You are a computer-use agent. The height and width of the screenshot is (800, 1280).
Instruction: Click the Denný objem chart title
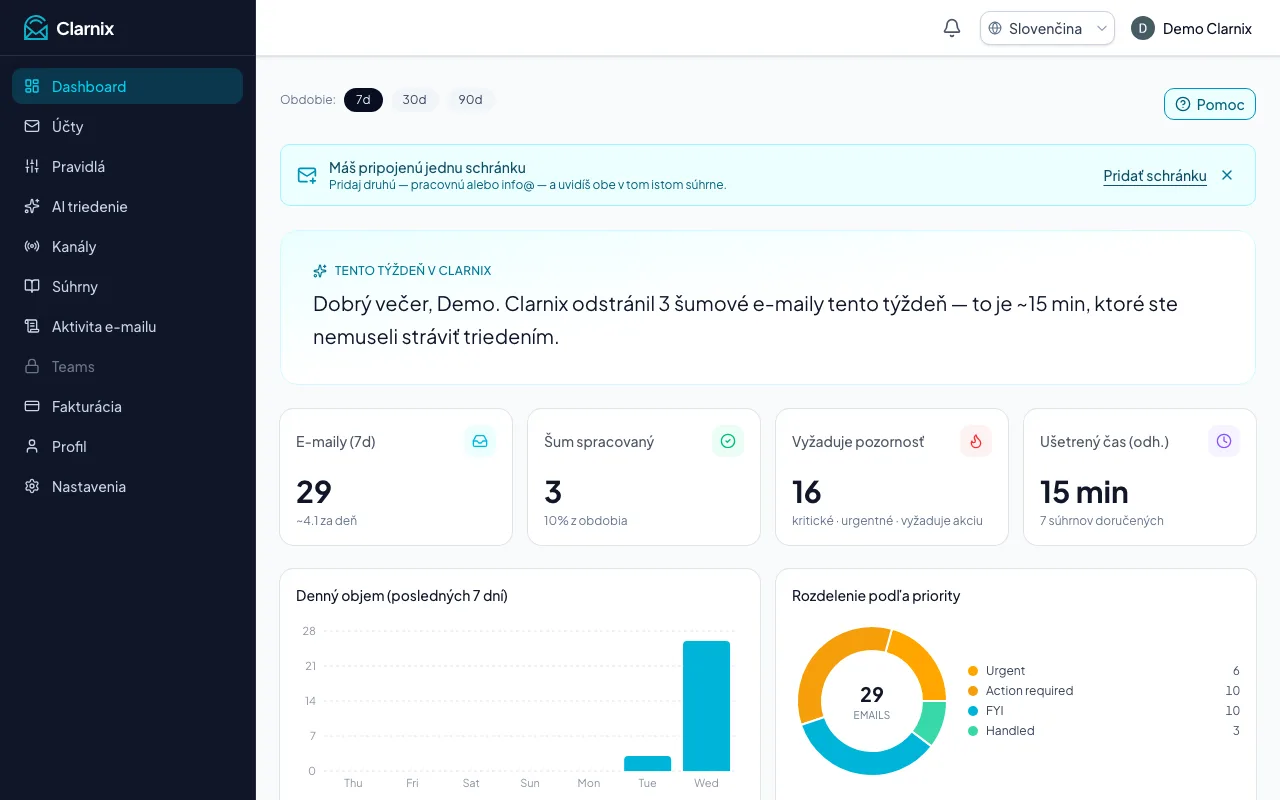pos(402,596)
